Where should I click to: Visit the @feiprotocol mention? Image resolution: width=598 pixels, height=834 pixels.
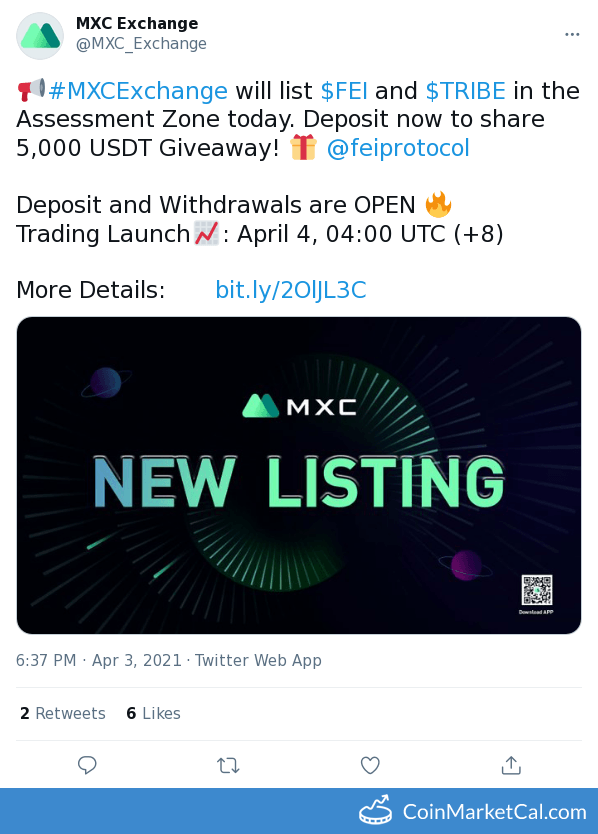398,148
